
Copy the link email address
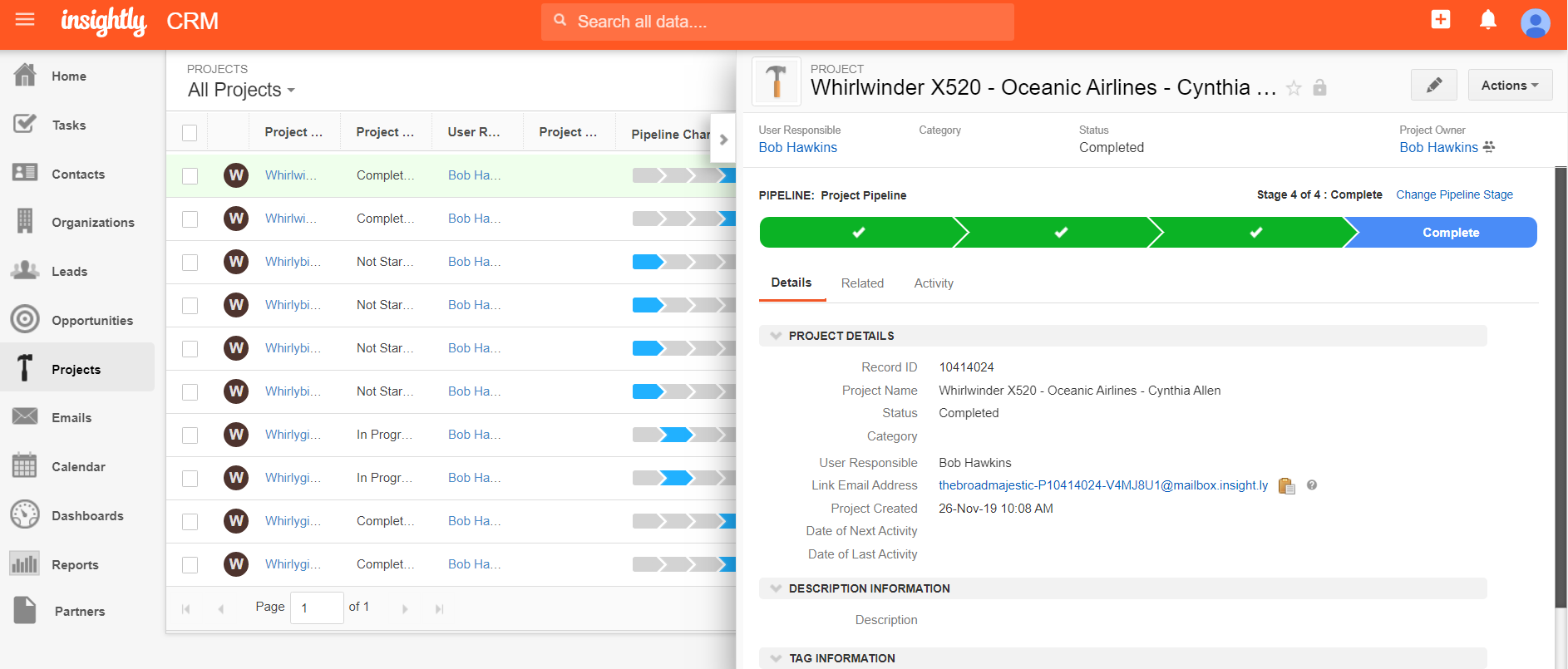(1286, 486)
